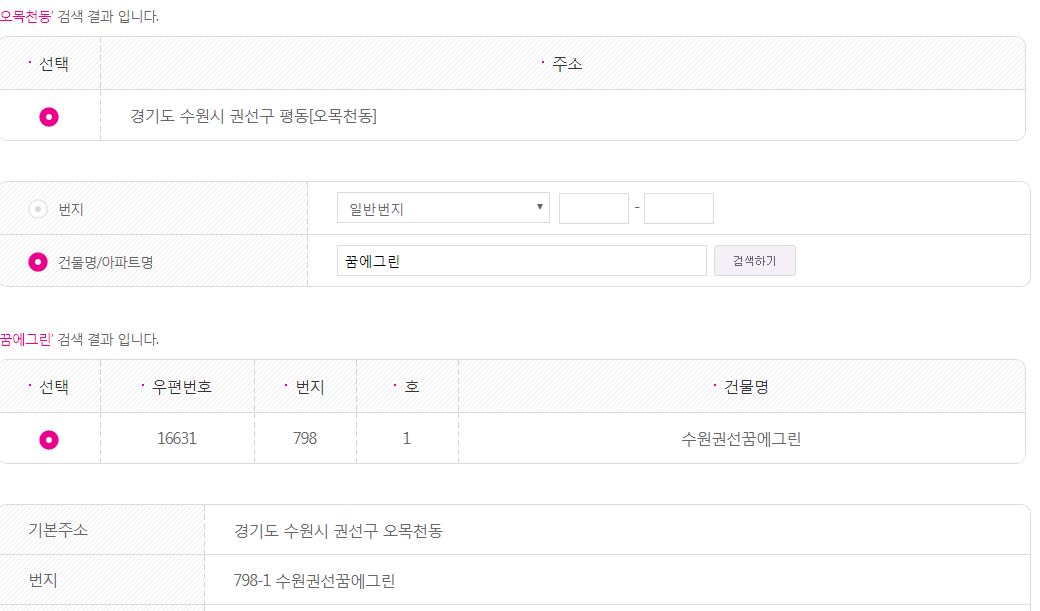The image size is (1040, 611).
Task: Choose the 번지 search type radio option
Action: tap(38, 209)
